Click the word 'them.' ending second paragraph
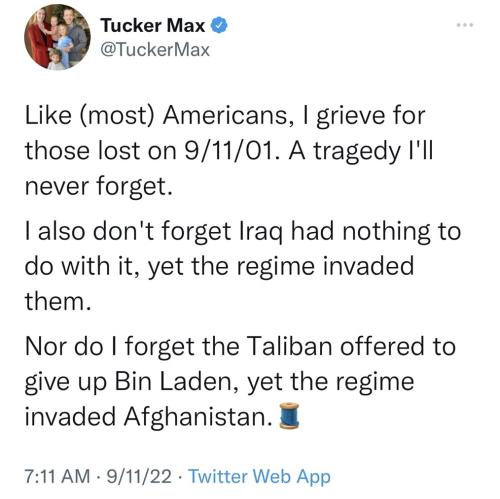The height and width of the screenshot is (499, 500). click(58, 301)
